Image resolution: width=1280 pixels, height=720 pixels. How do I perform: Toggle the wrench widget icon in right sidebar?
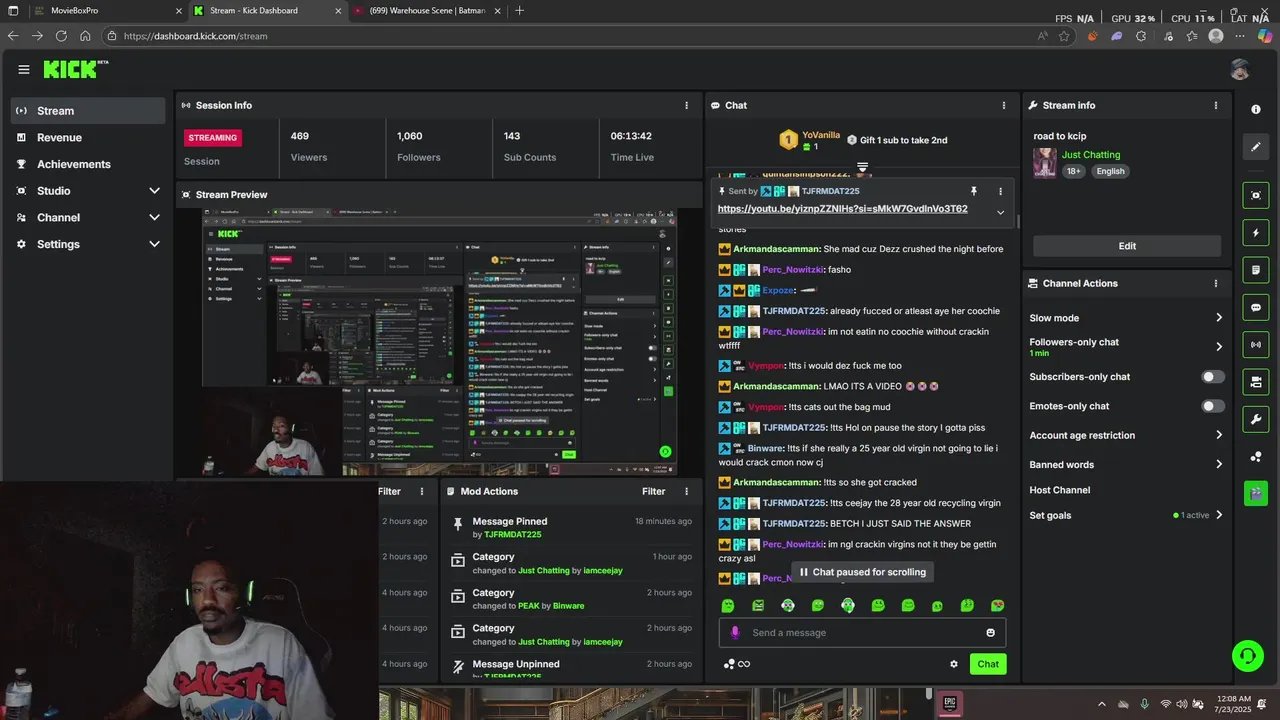click(x=1256, y=419)
